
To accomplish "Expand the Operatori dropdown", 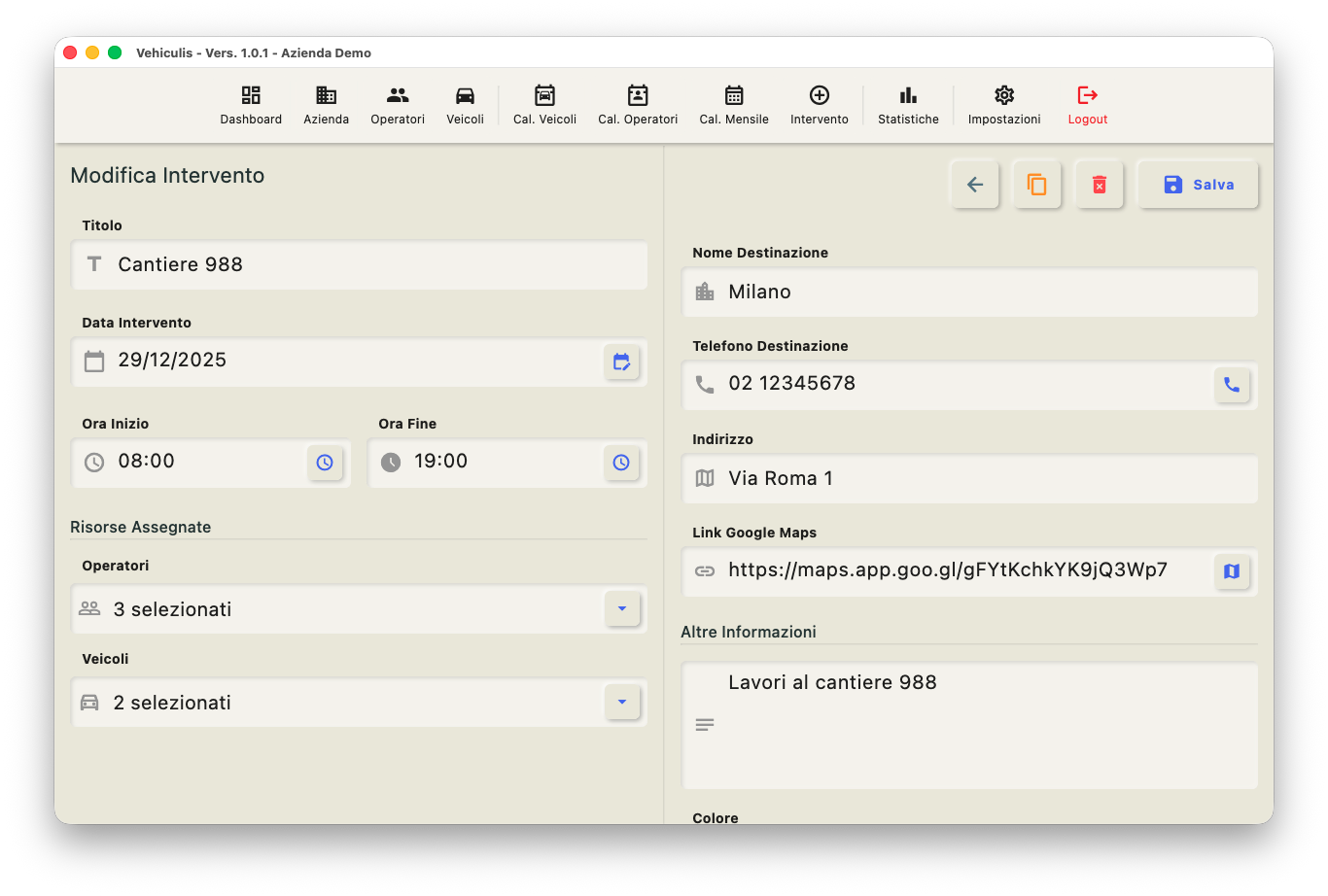I will [x=622, y=609].
